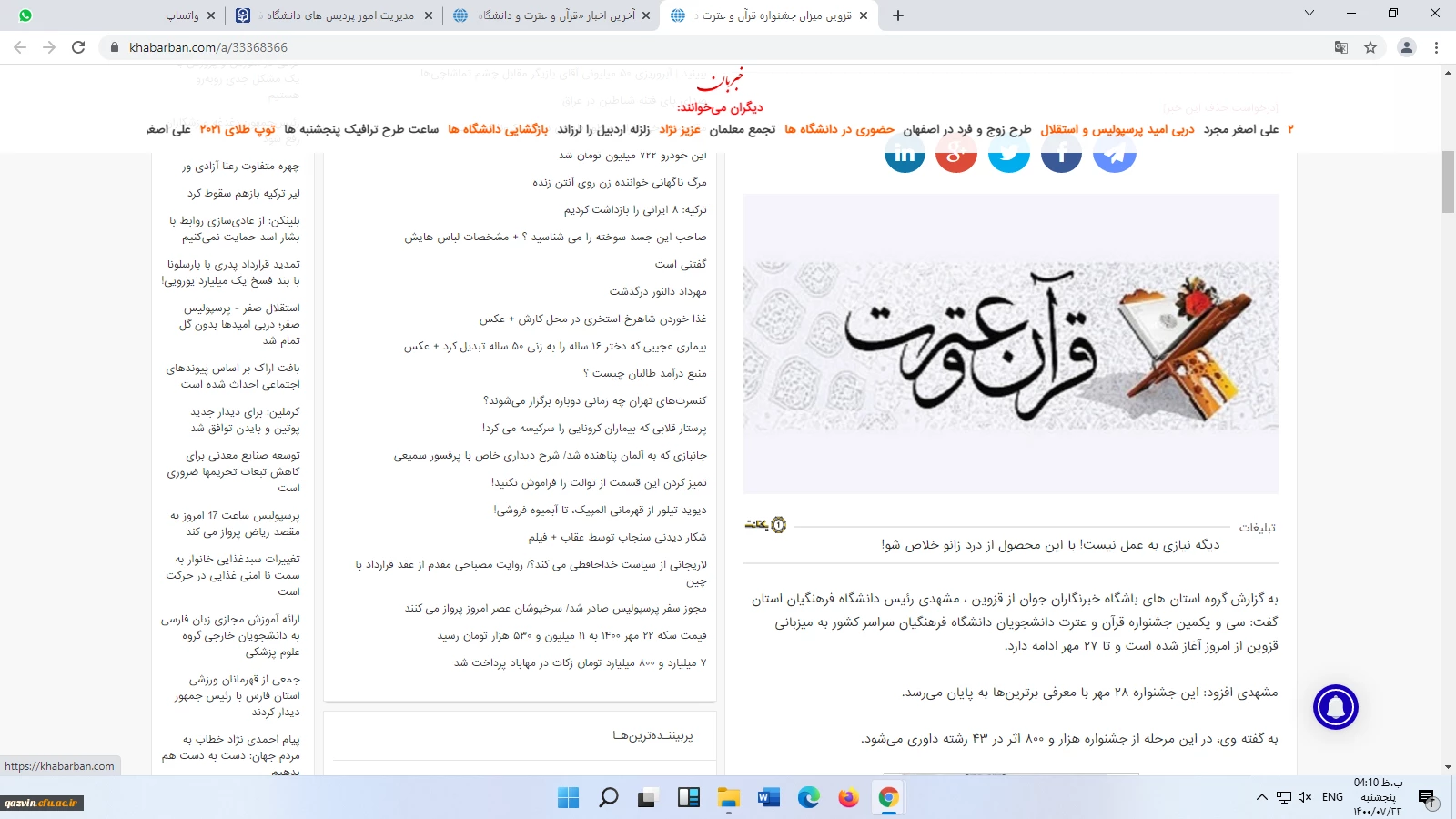The width and height of the screenshot is (1456, 819).
Task: Open the Chrome profile icon
Action: pyautogui.click(x=1406, y=47)
